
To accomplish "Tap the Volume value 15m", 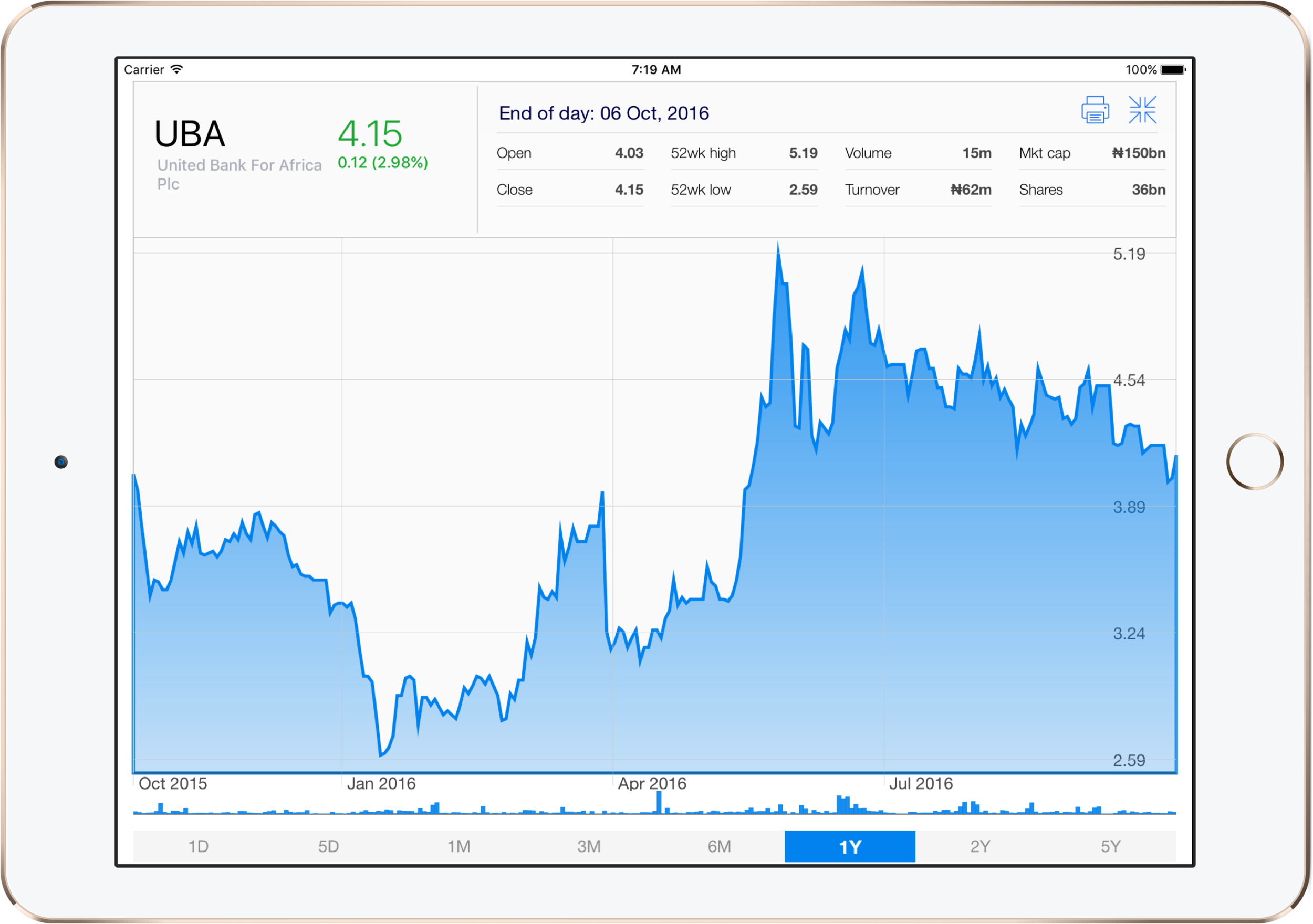I will (977, 153).
